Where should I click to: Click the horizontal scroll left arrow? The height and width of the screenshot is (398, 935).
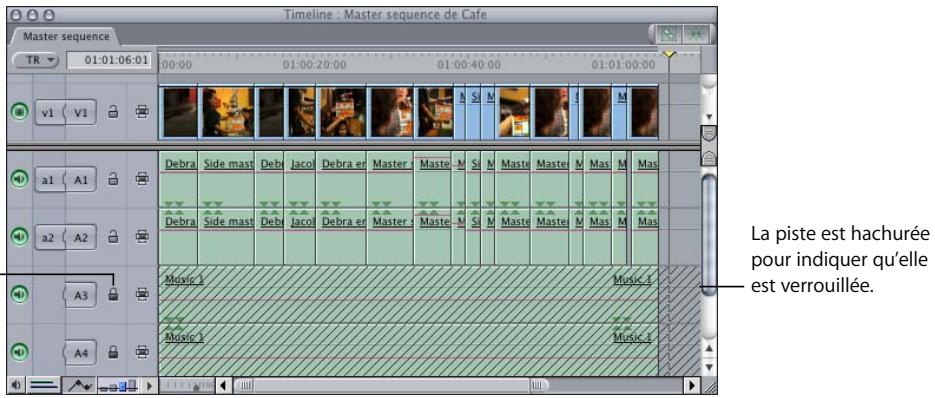pos(223,385)
